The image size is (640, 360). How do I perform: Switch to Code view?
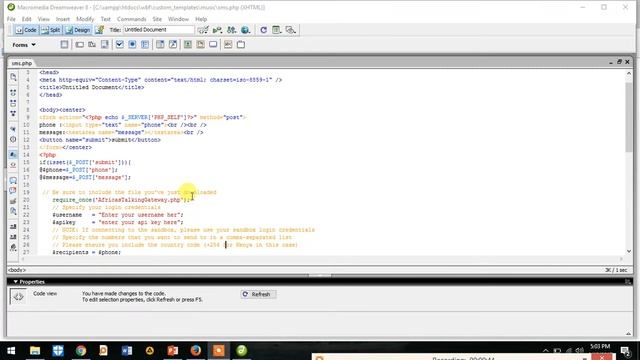26,30
